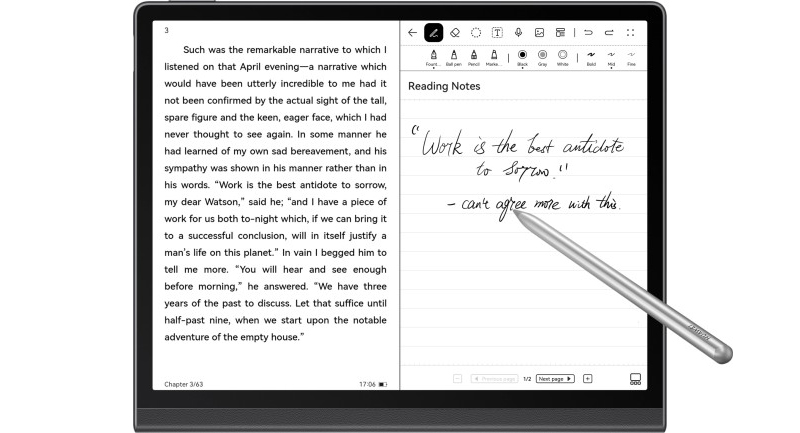
Task: Select the Eraser tool
Action: pyautogui.click(x=455, y=32)
